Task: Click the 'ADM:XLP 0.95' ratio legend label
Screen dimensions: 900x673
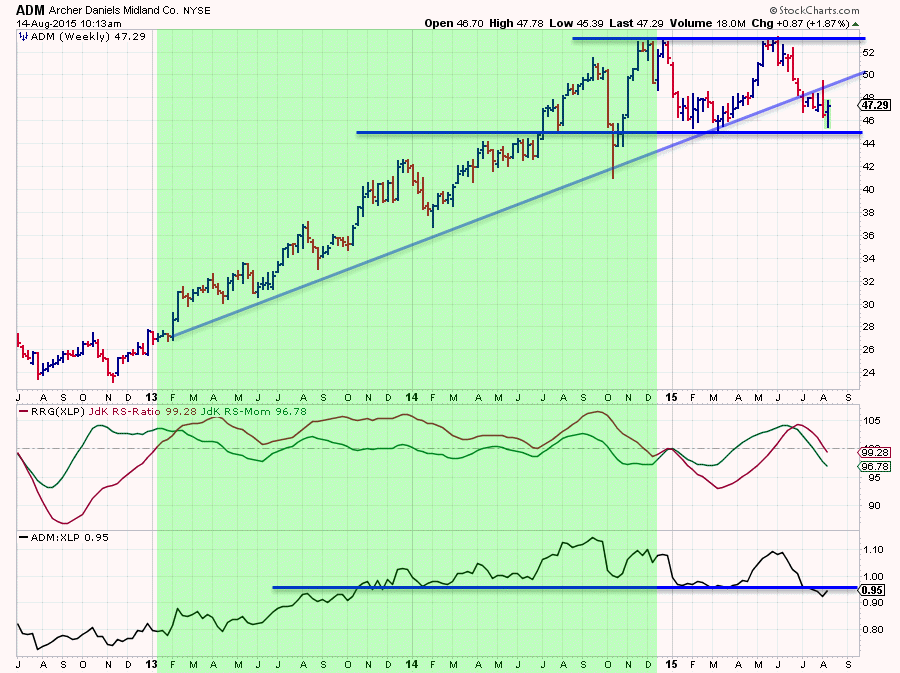Action: pos(69,538)
